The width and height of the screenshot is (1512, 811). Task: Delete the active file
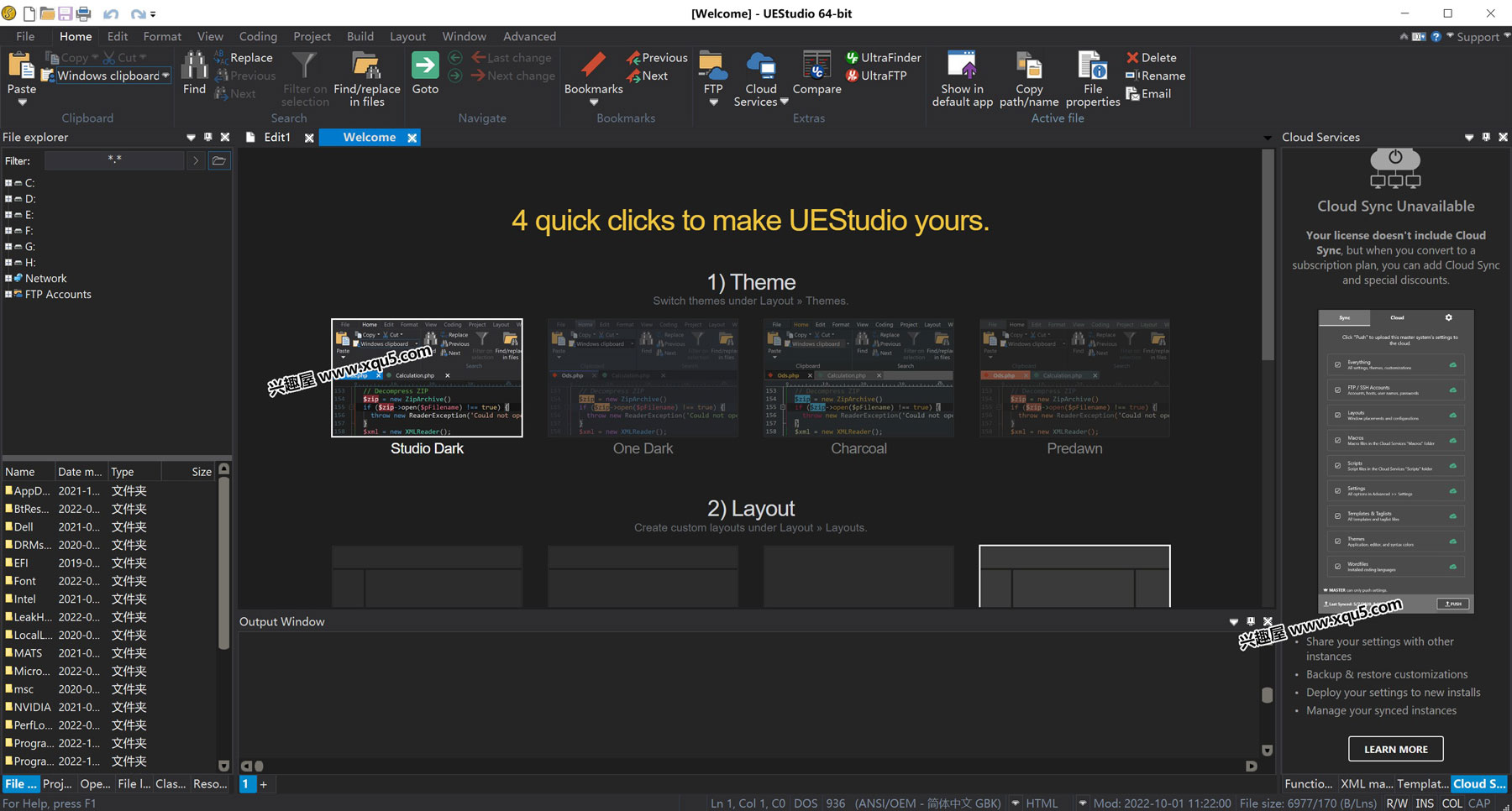(x=1151, y=58)
